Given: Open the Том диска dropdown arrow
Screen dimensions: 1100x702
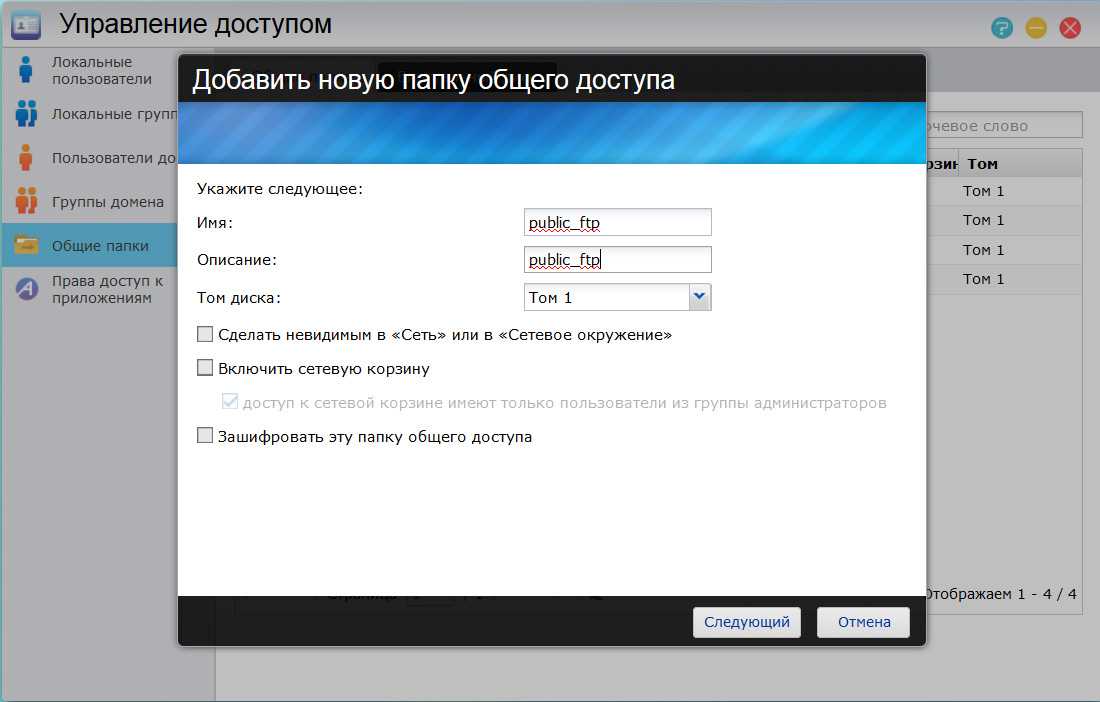Looking at the screenshot, I should tap(700, 297).
